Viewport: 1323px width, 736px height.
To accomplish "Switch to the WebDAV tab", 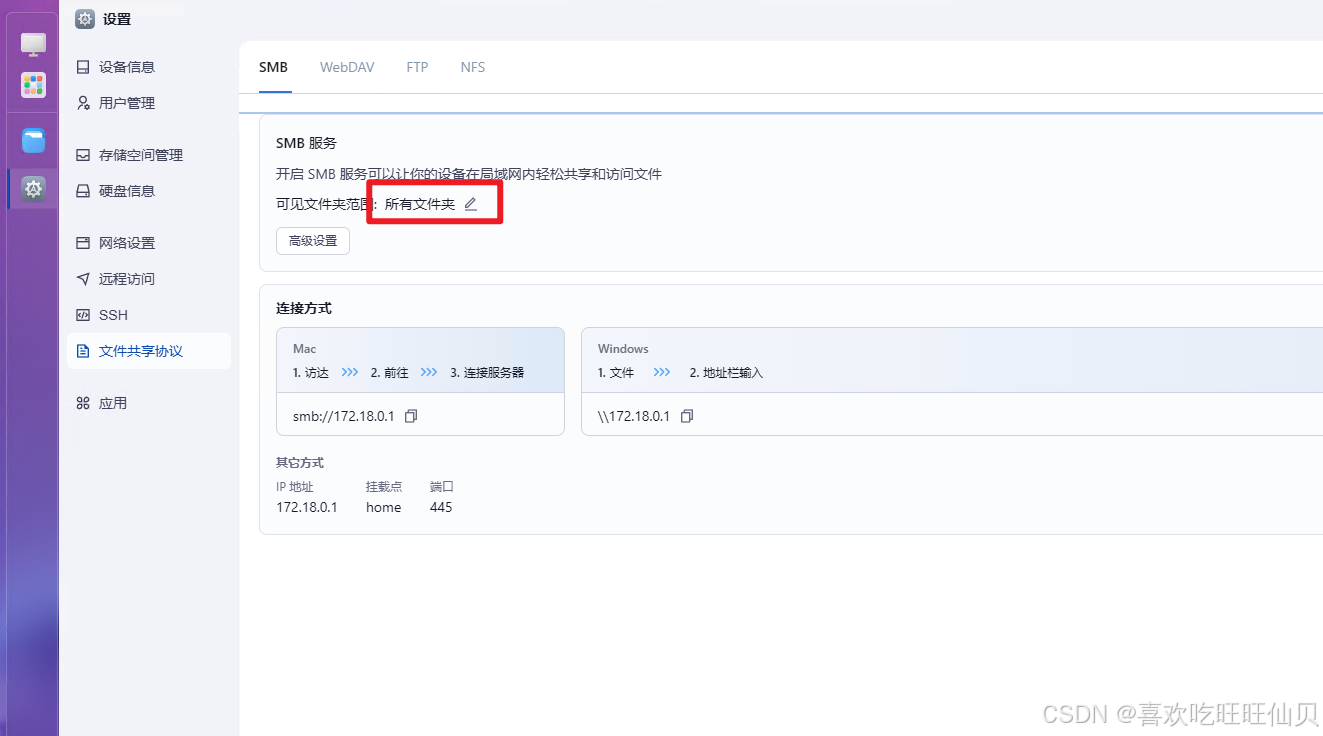I will click(x=347, y=67).
